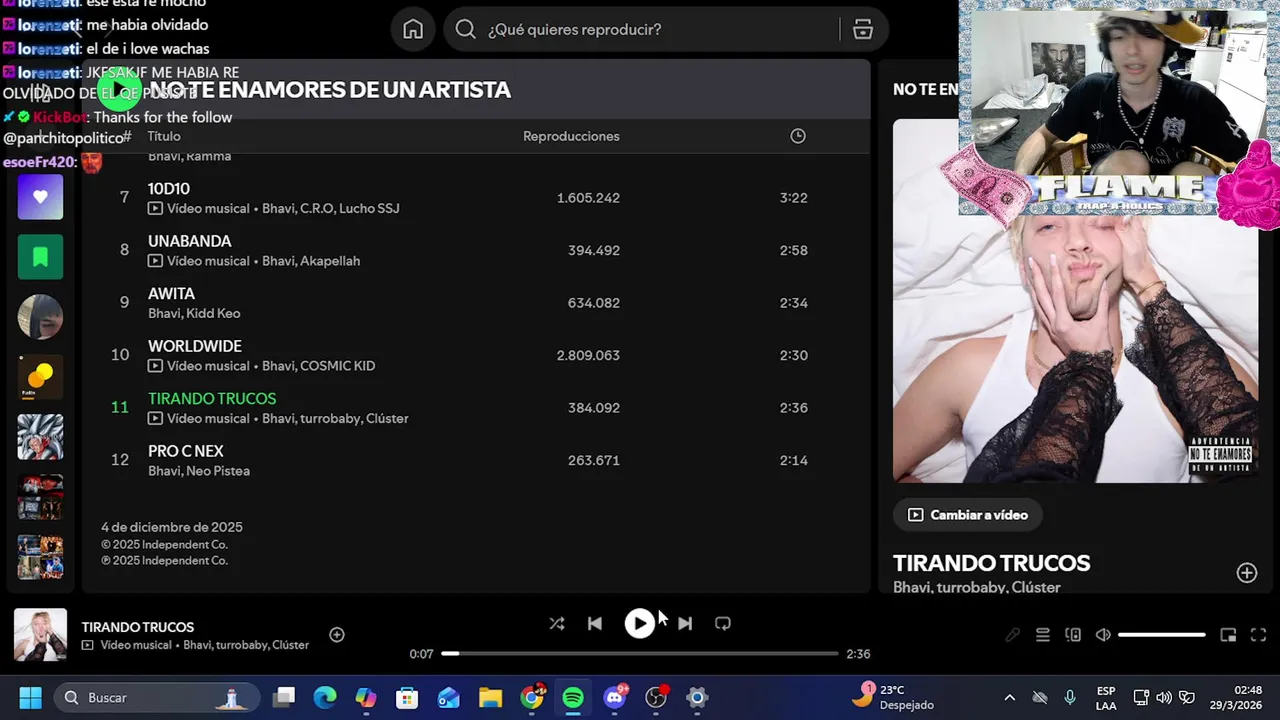Viewport: 1280px width, 720px height.
Task: Open the miniplayer
Action: pos(1228,635)
